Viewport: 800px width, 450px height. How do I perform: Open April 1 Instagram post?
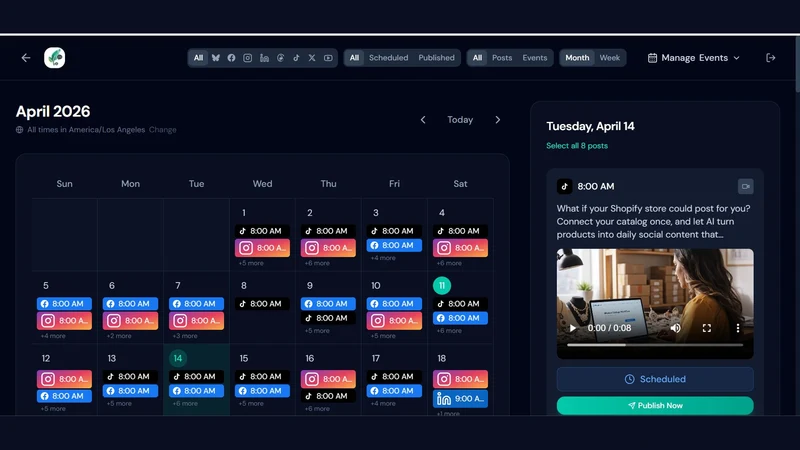pos(262,248)
